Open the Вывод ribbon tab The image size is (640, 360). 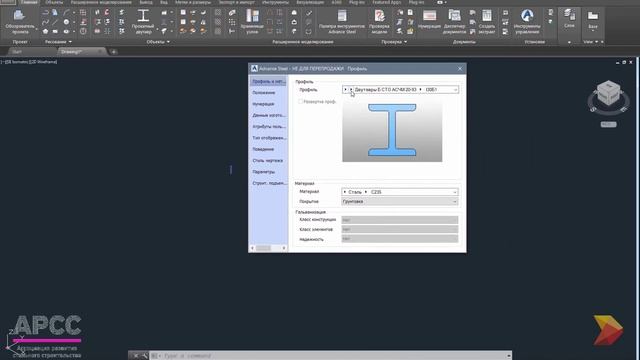click(146, 2)
